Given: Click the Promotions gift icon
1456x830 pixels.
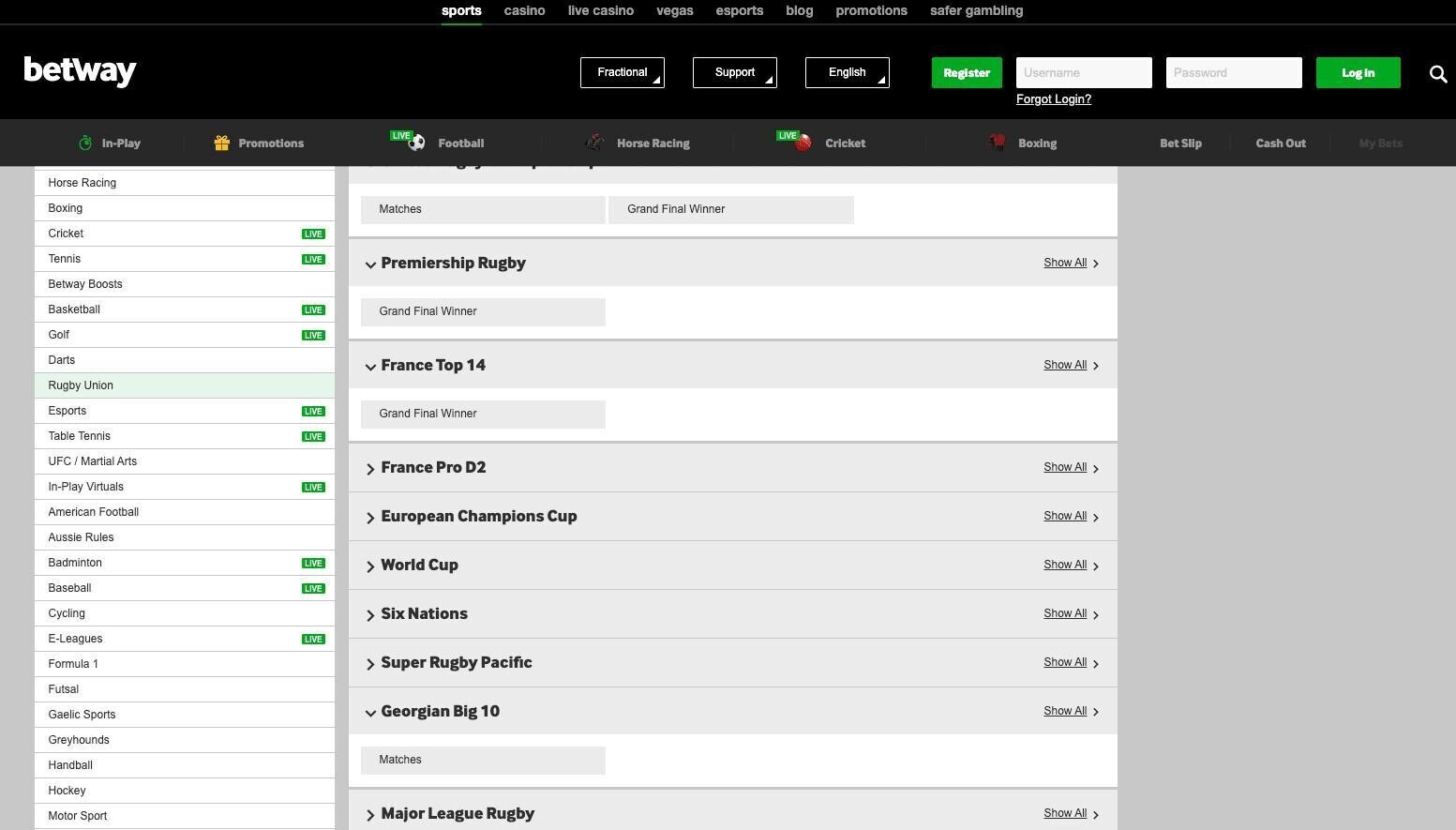Looking at the screenshot, I should [221, 143].
